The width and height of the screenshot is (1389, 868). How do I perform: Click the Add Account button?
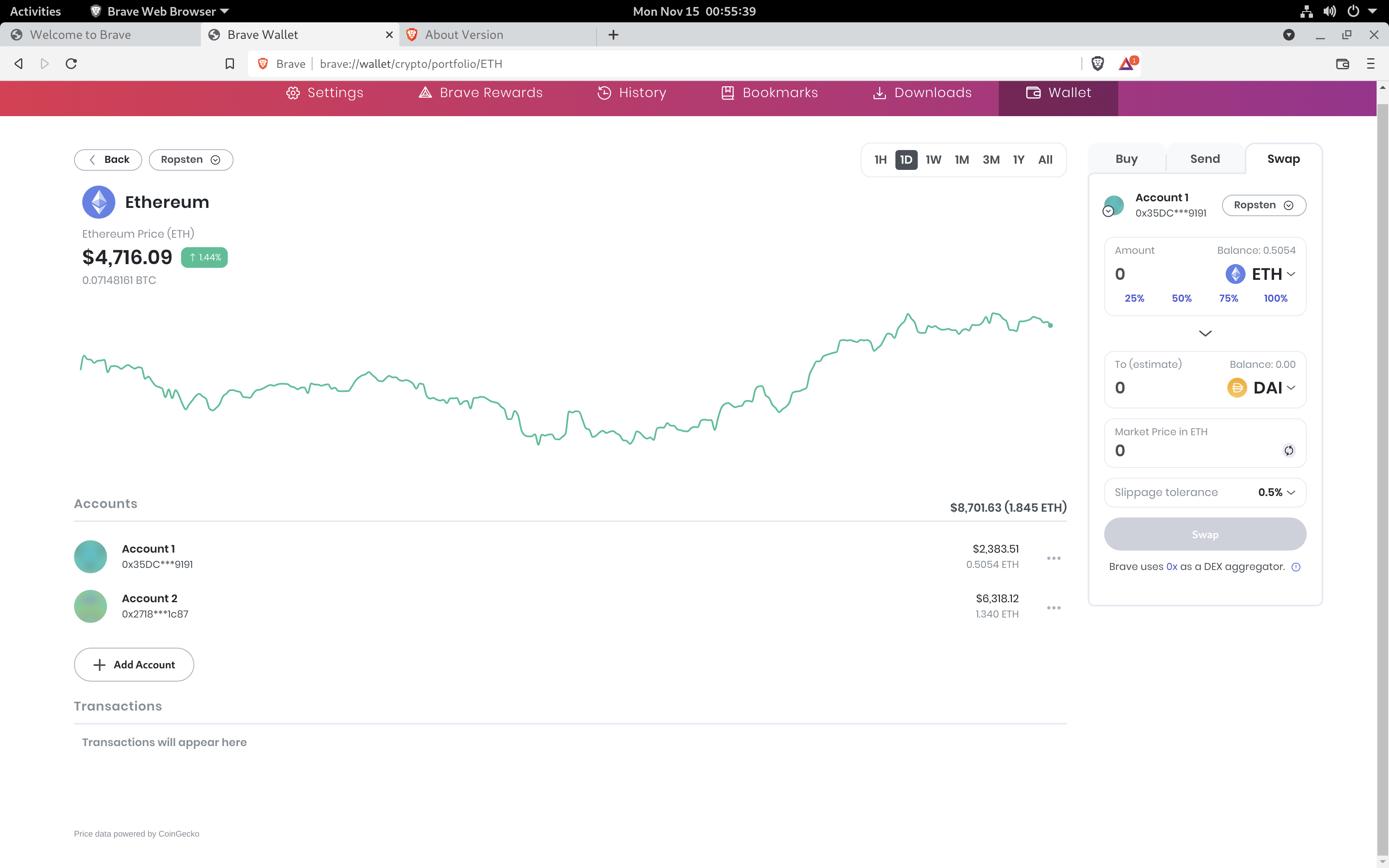tap(134, 664)
